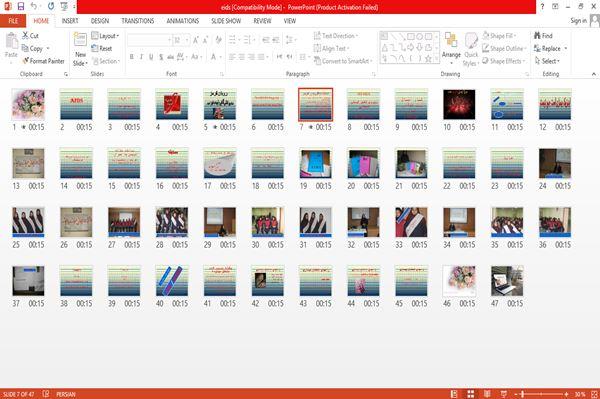Click the Format Painter brush icon
This screenshot has height=399, width=600.
click(26, 61)
